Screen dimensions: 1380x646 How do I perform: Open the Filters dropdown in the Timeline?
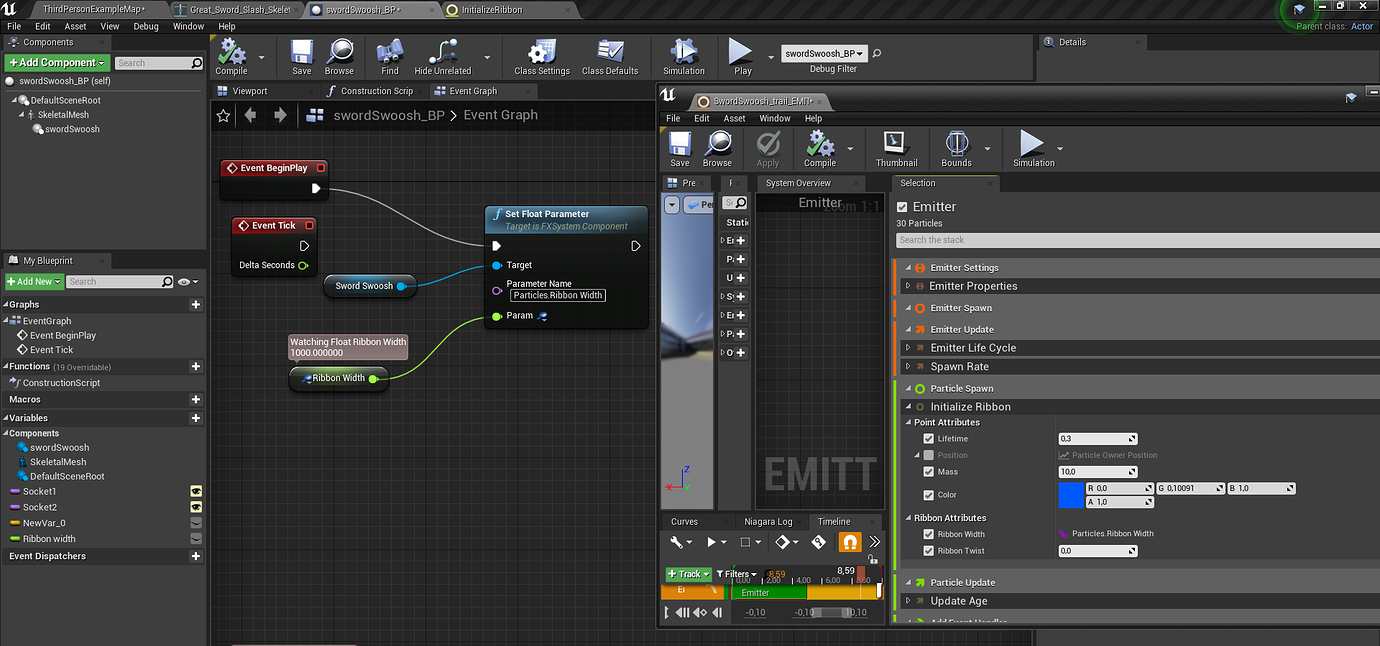tap(737, 574)
